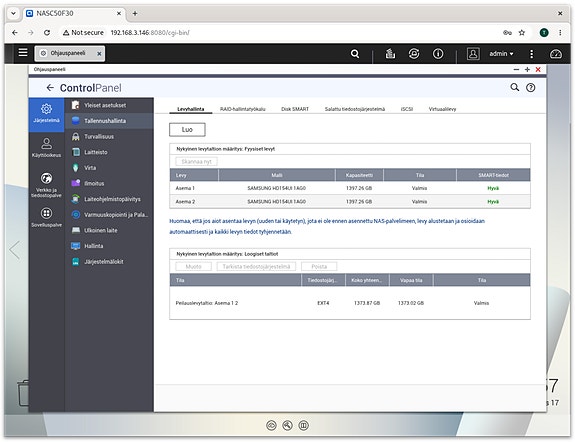Click the QTS search magnifier icon
Viewport: 575px width, 442px height.
(x=355, y=54)
